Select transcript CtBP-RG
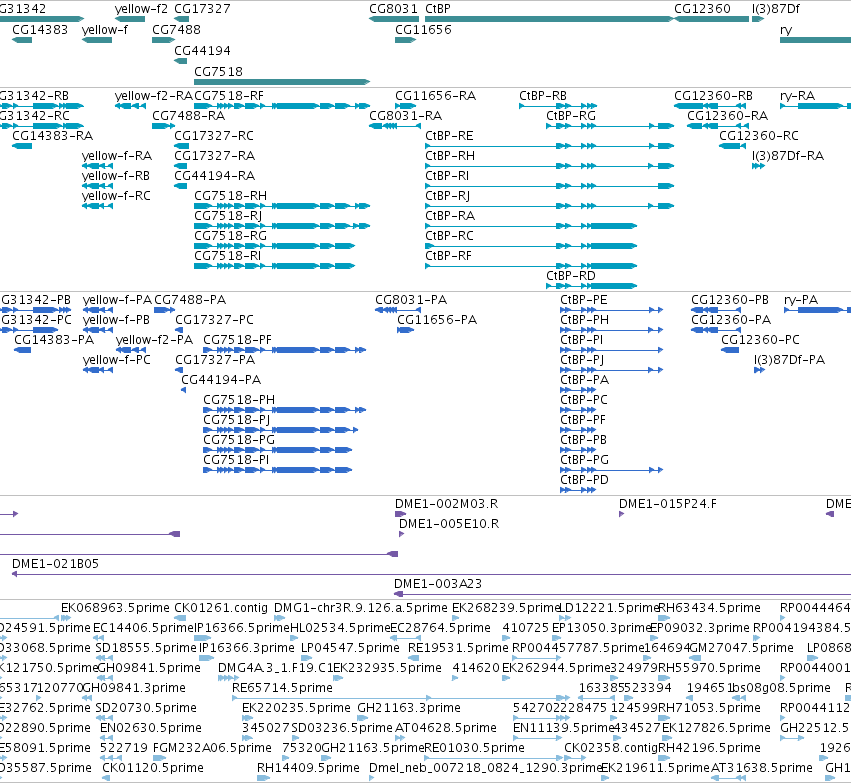 click(571, 116)
